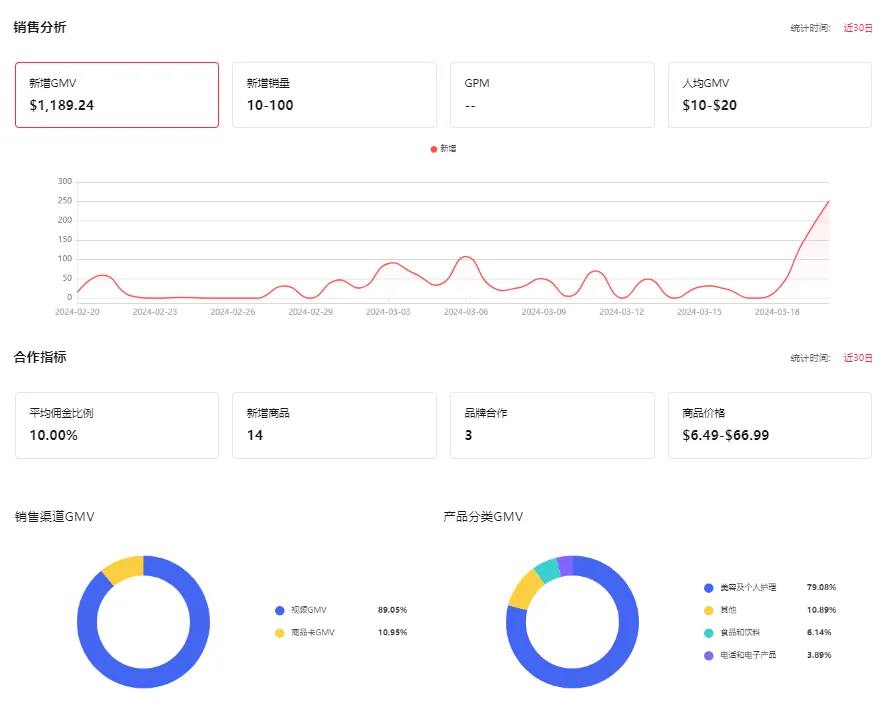Open 近30日 time range in 合作指标 section
The height and width of the screenshot is (712, 888).
coord(858,358)
